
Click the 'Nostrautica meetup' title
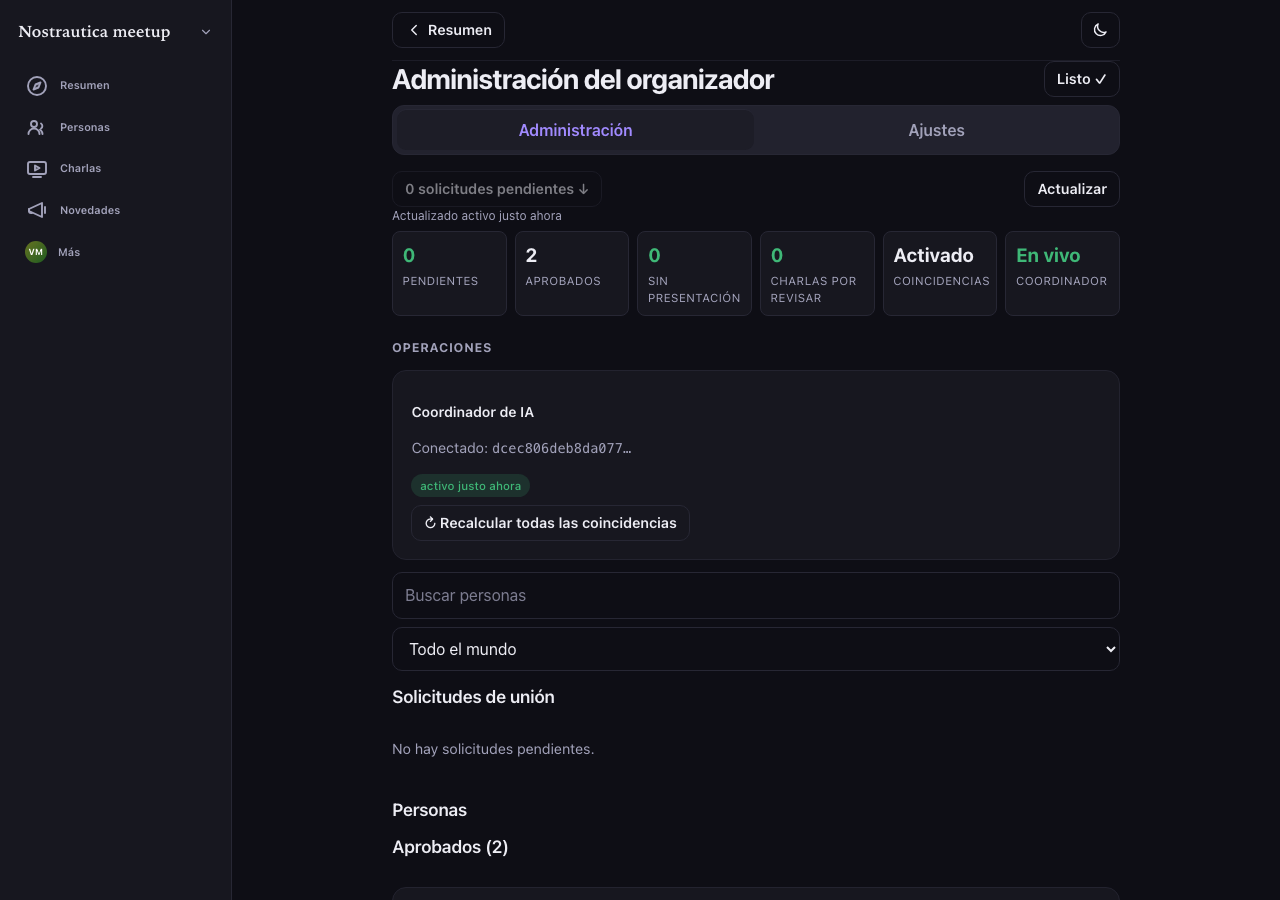click(94, 32)
